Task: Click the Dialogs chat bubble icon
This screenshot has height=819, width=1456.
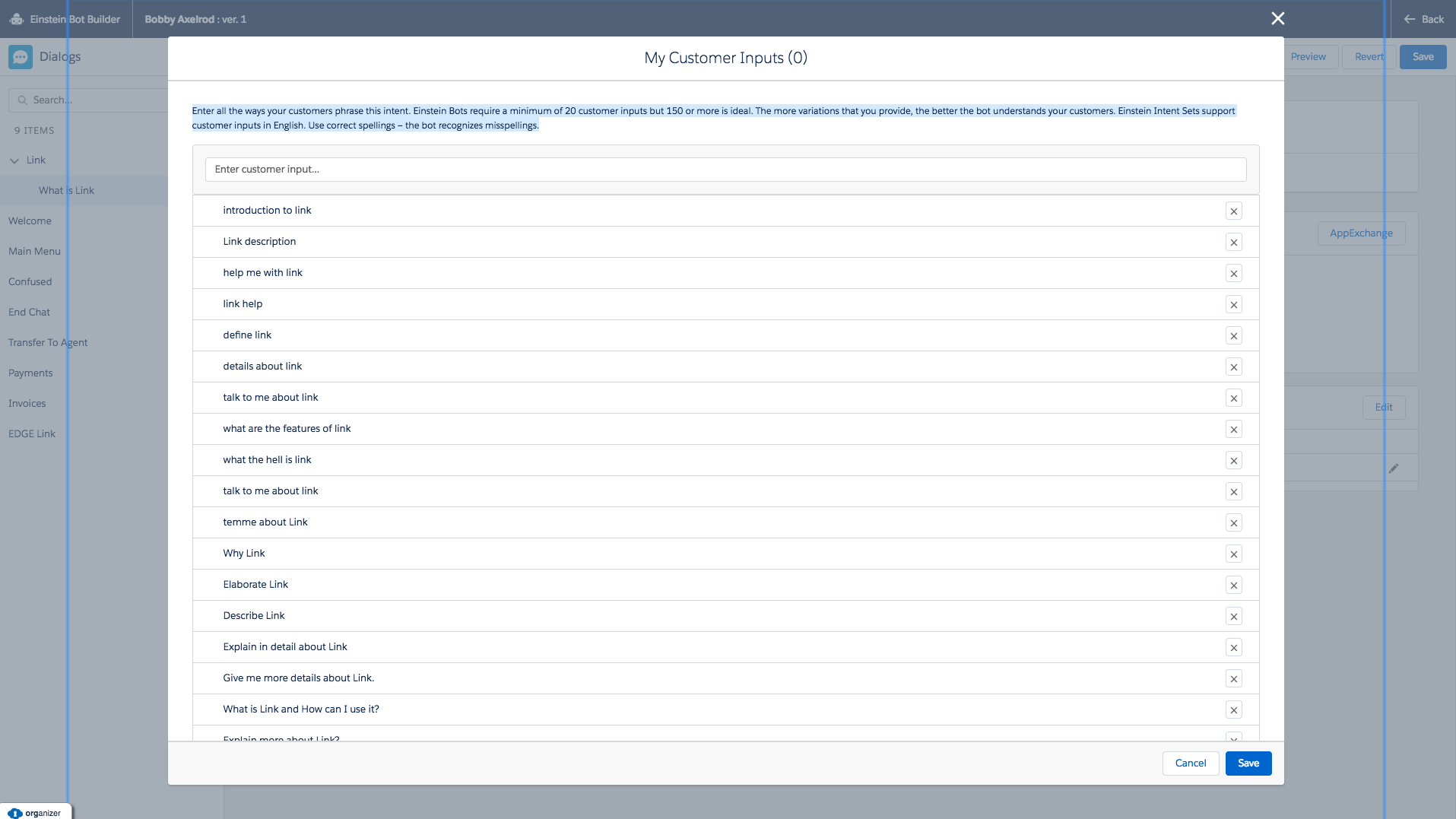Action: point(21,57)
